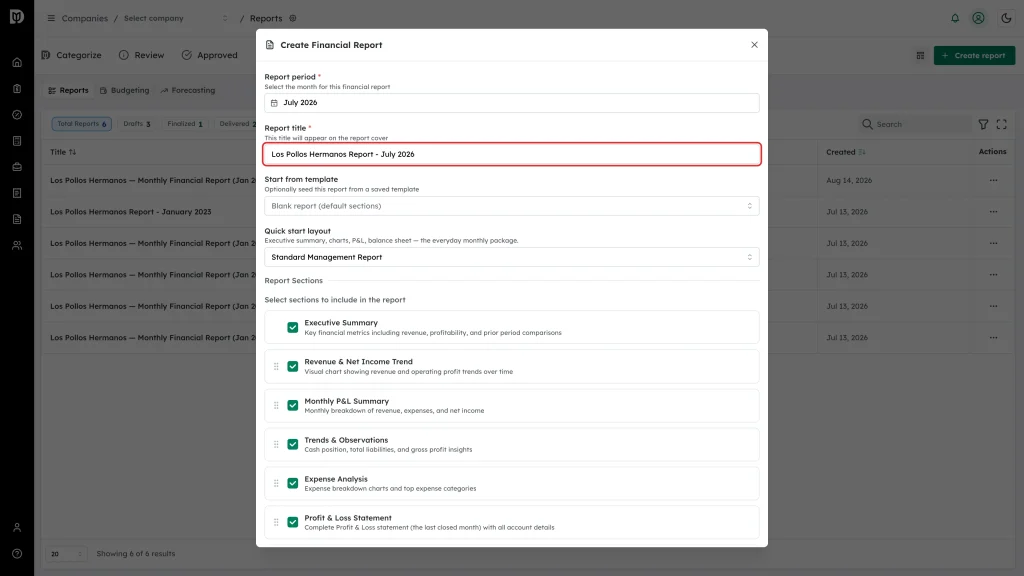1024x576 pixels.
Task: Open the user profile icon in header
Action: pyautogui.click(x=978, y=18)
